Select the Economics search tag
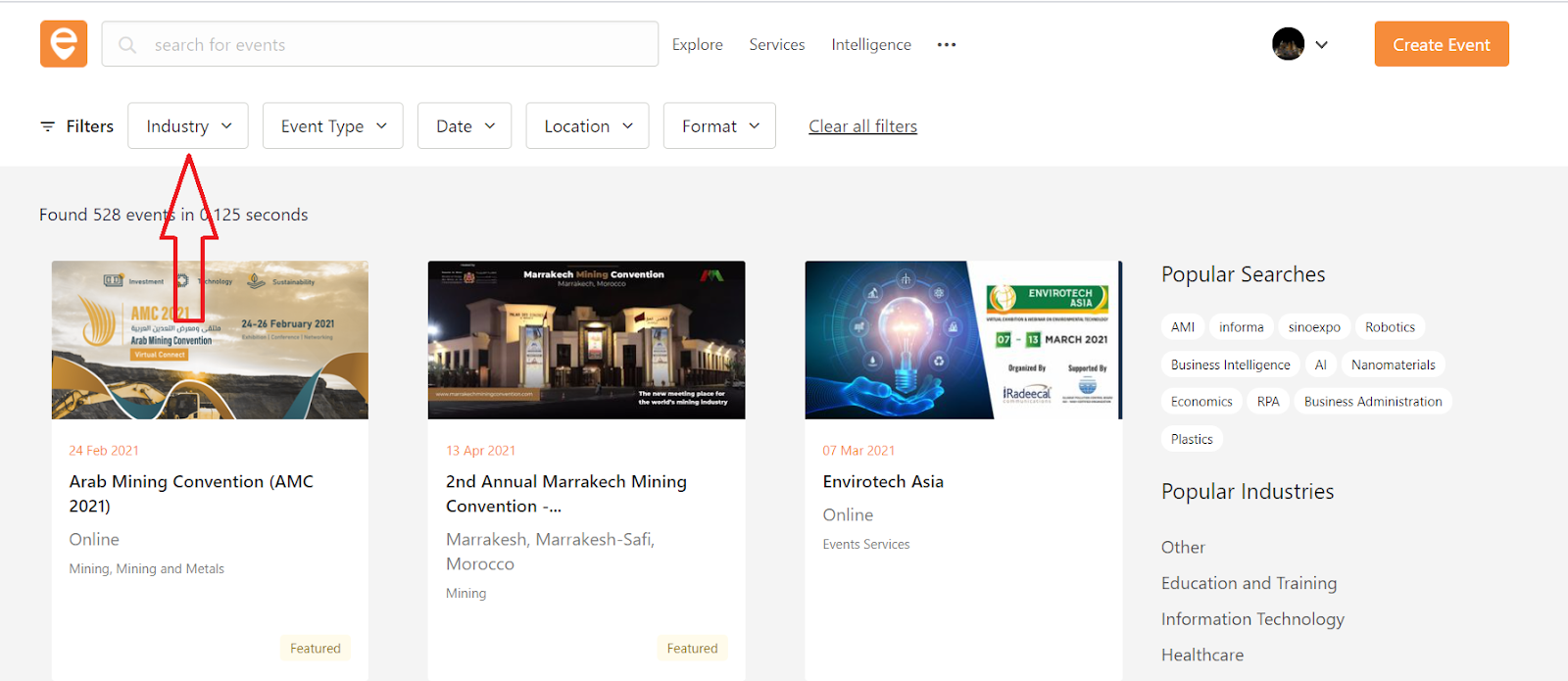Viewport: 1568px width, 681px height. 1201,402
